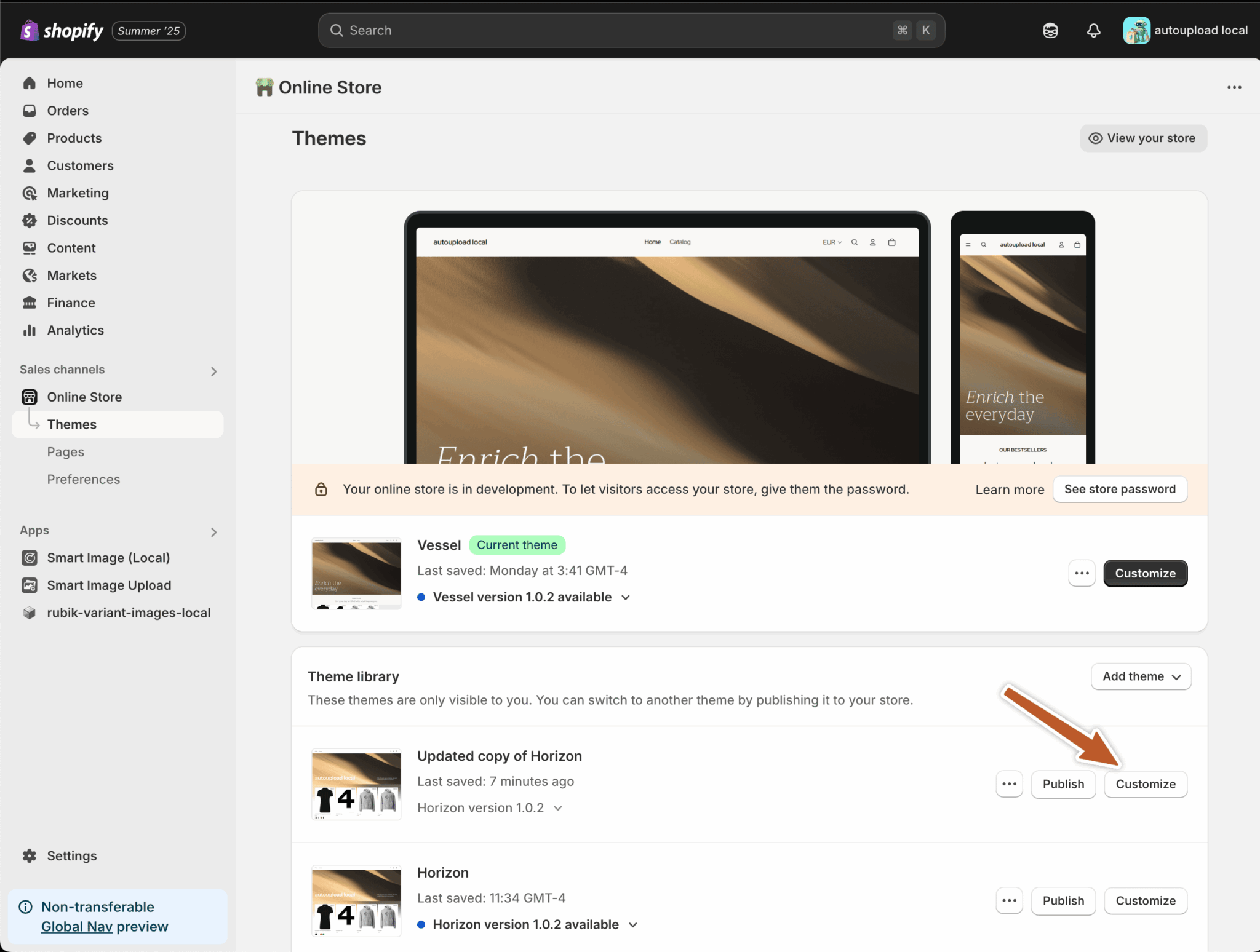The height and width of the screenshot is (952, 1260).
Task: Open the Preferences page
Action: [84, 479]
